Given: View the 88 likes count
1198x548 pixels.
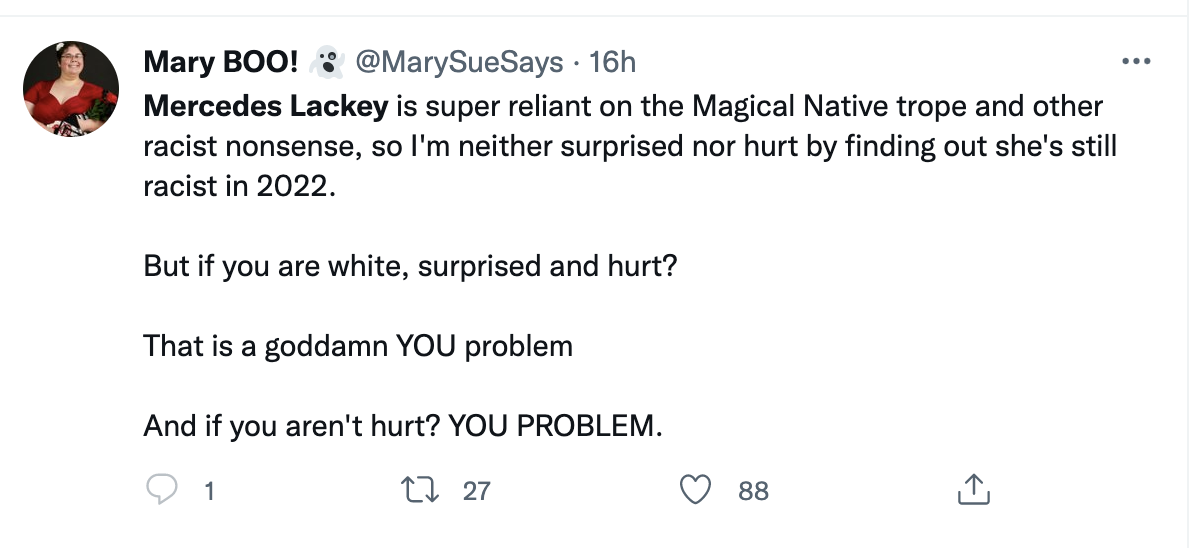Looking at the screenshot, I should pyautogui.click(x=753, y=491).
